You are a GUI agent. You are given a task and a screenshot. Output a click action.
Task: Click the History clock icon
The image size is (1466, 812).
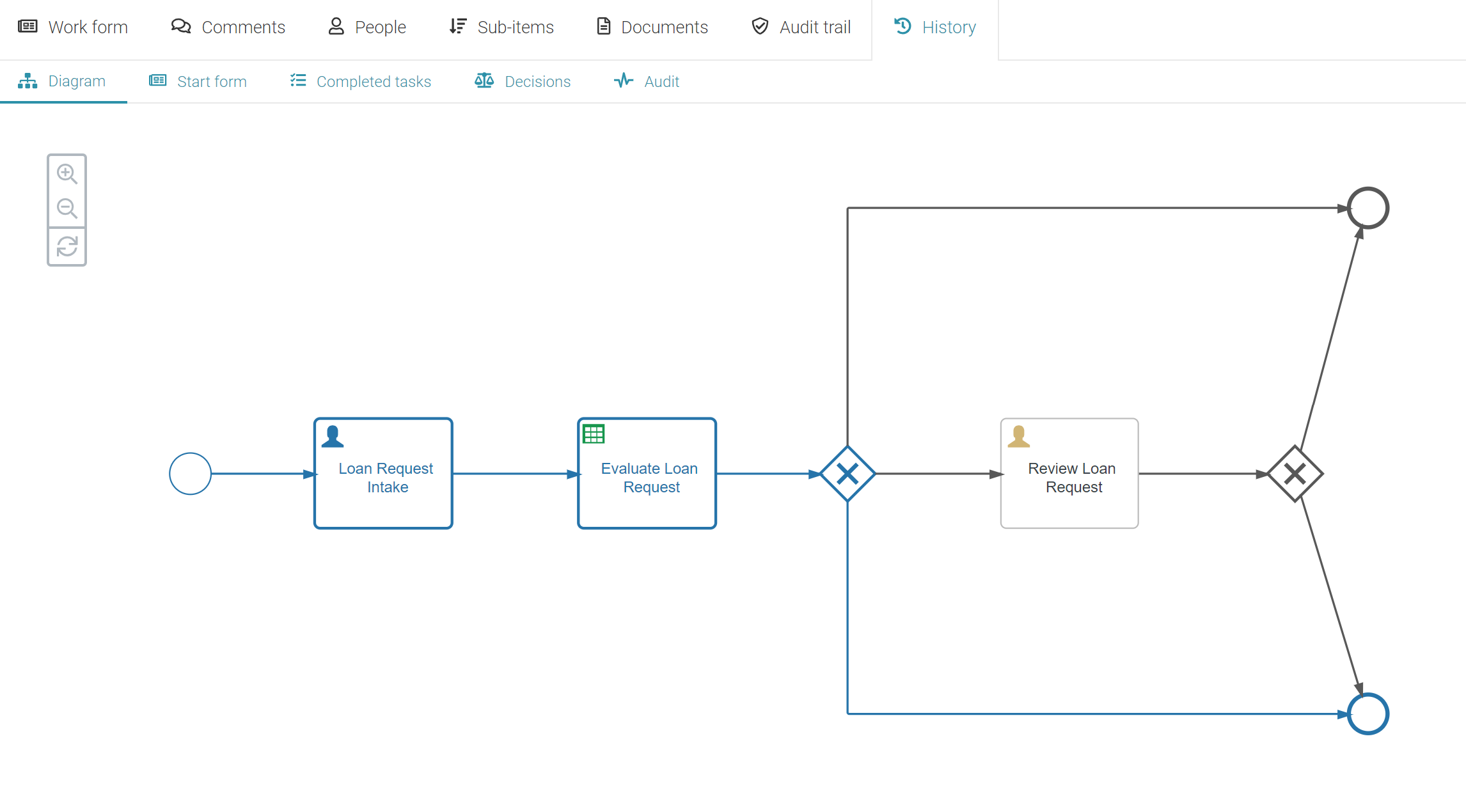click(x=901, y=26)
